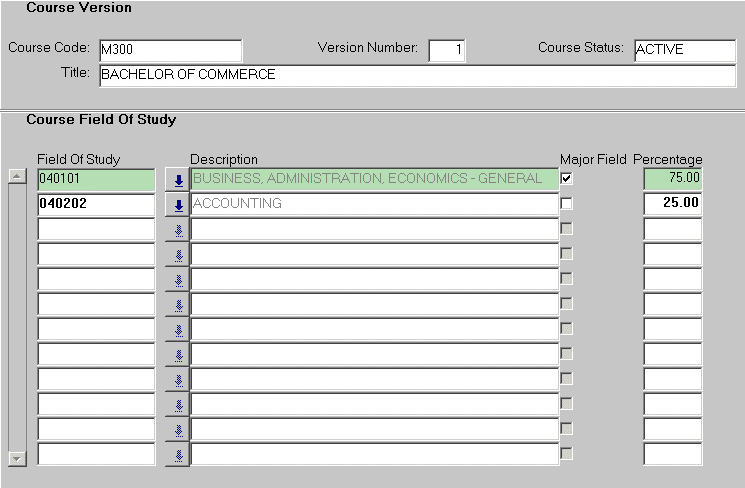
Task: Open lookup list for field 040101
Action: click(x=178, y=180)
